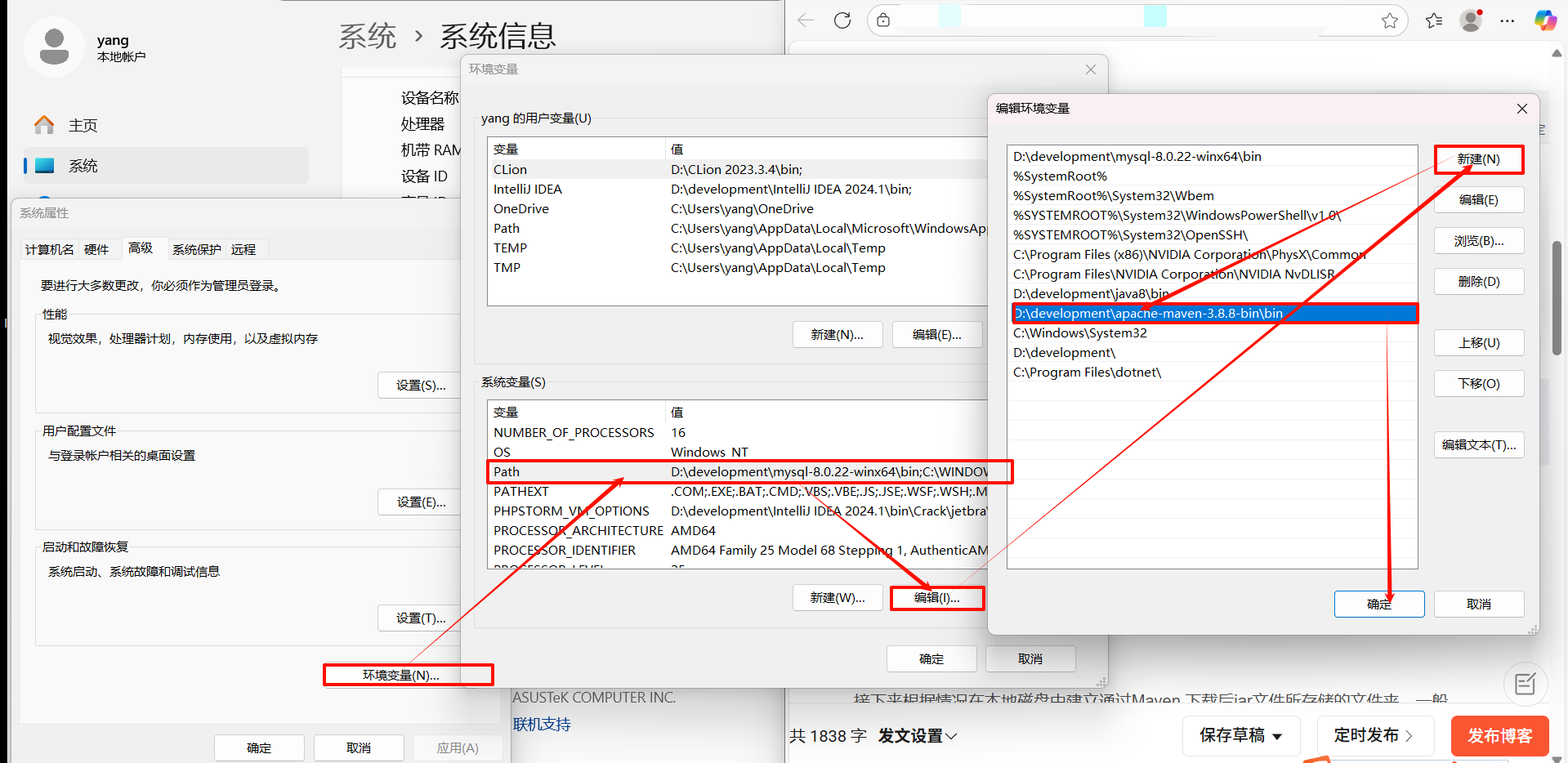Click 系统 breadcrumb in Settings header
The width and height of the screenshot is (1568, 763).
[368, 36]
